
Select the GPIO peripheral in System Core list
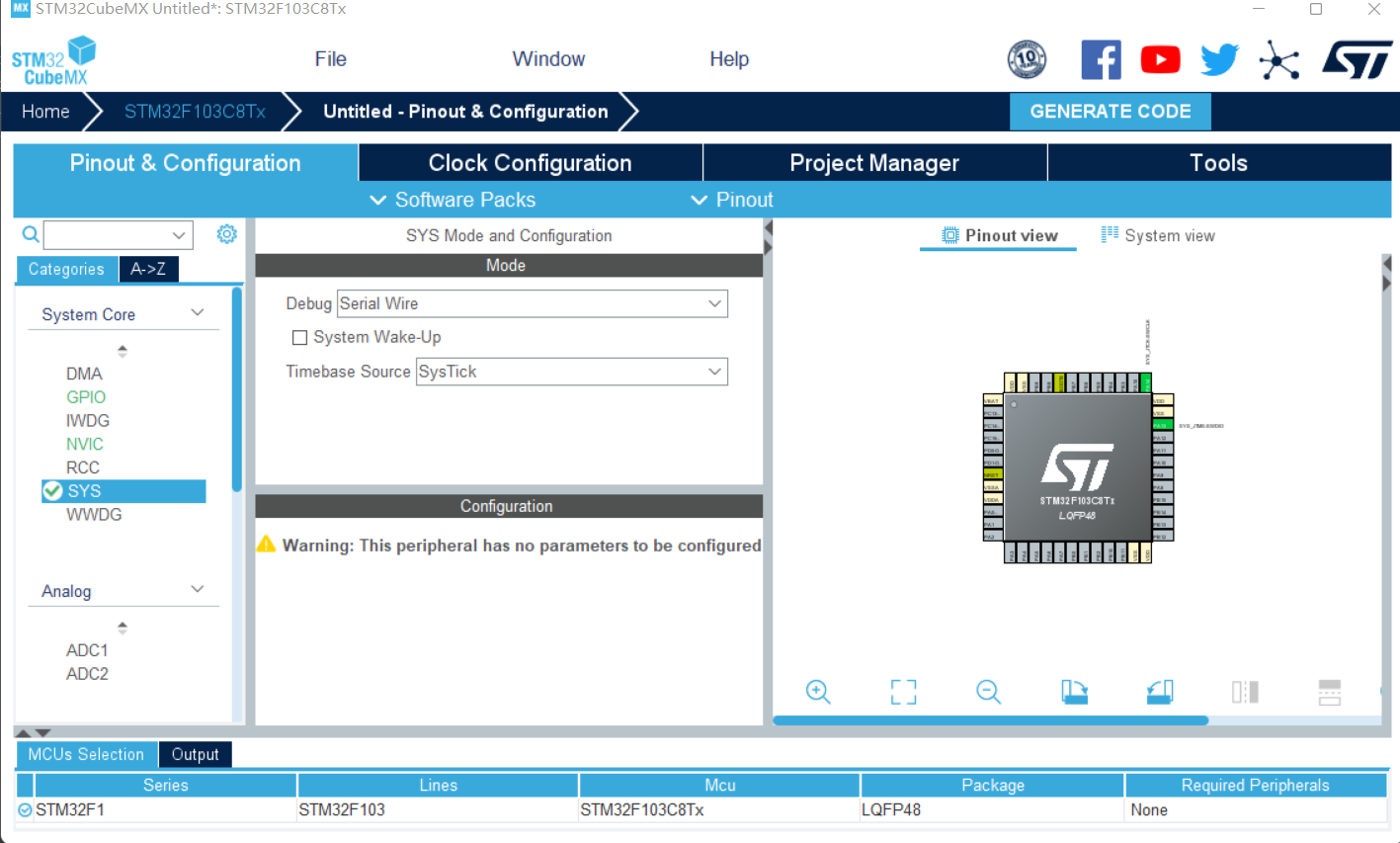(x=86, y=396)
